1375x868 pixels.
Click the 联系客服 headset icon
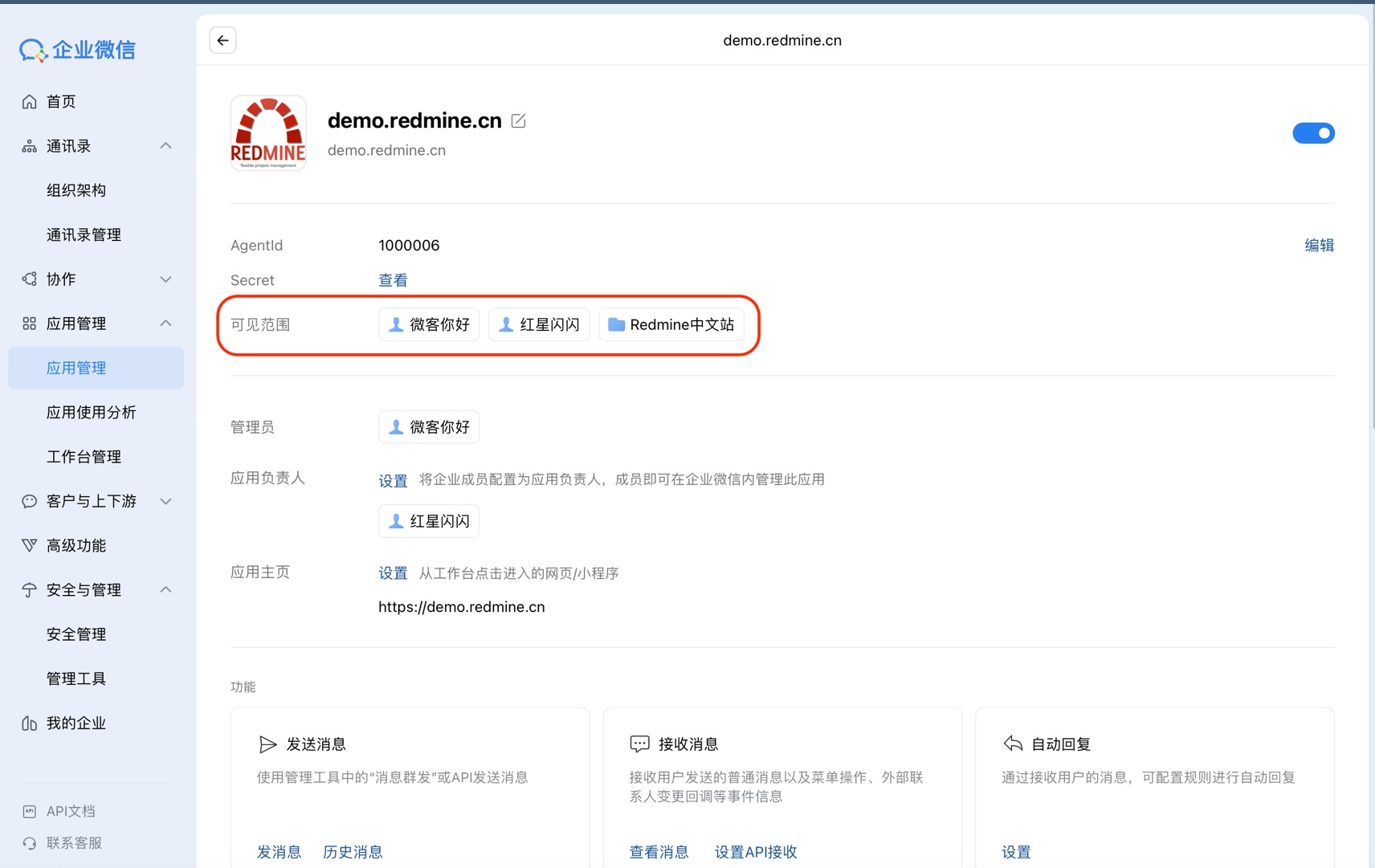pos(30,843)
